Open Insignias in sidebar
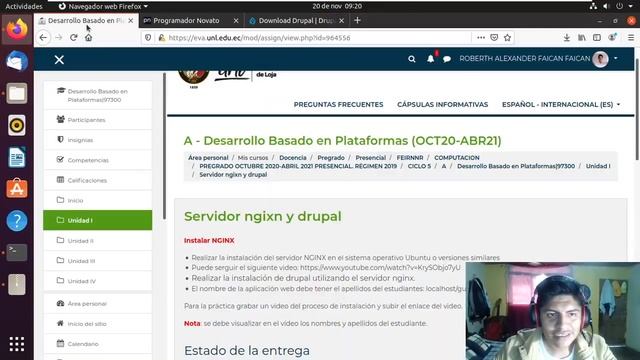This screenshot has height=360, width=640. point(98,140)
